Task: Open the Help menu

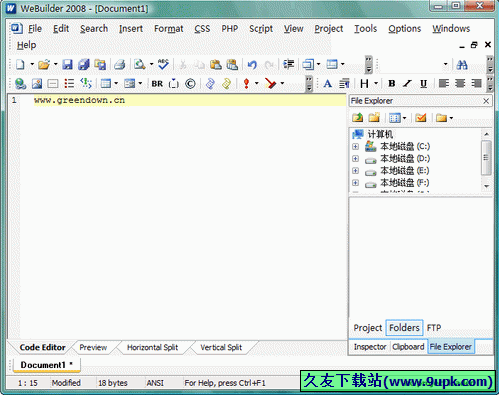Action: pos(26,45)
